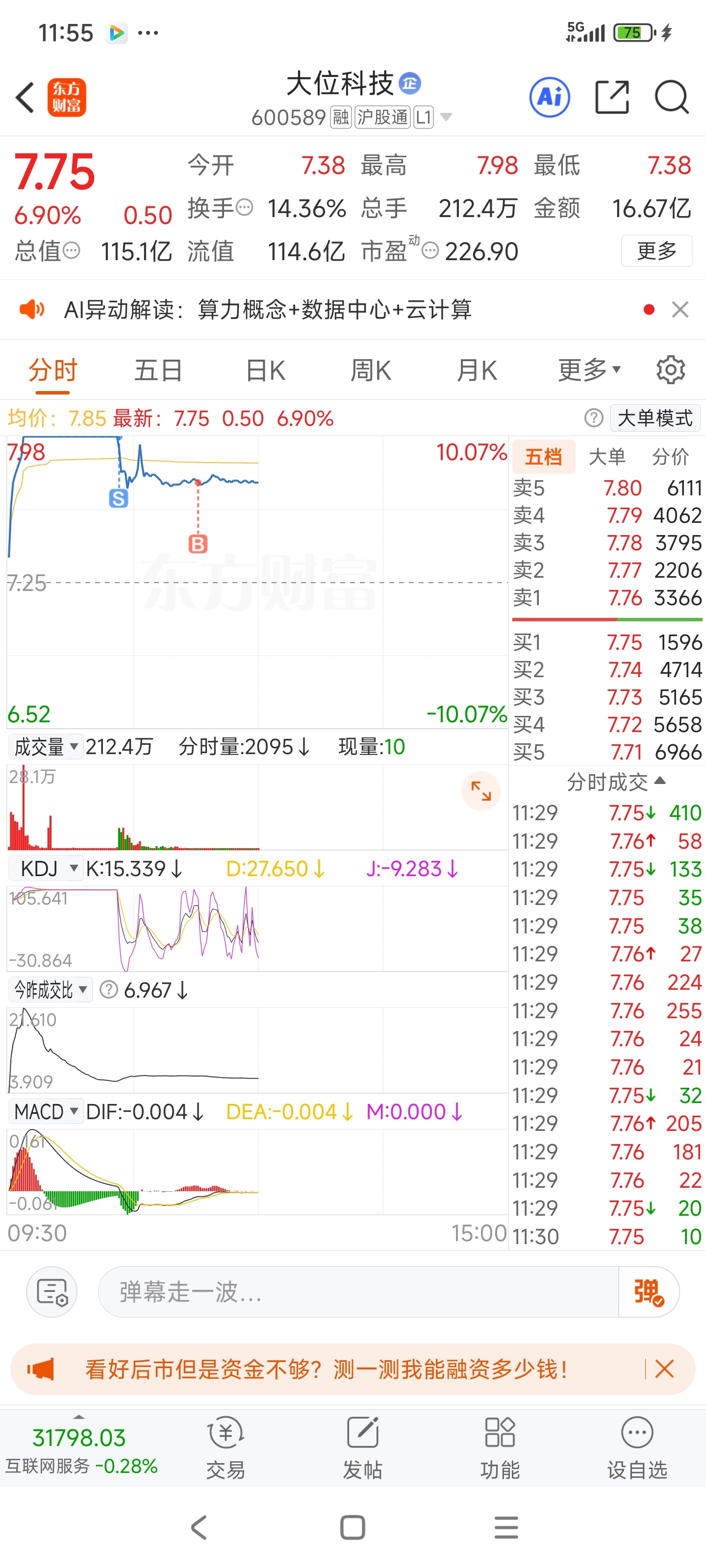Screen dimensions: 706x1568
Task: Expand chart to fullscreen
Action: click(481, 791)
